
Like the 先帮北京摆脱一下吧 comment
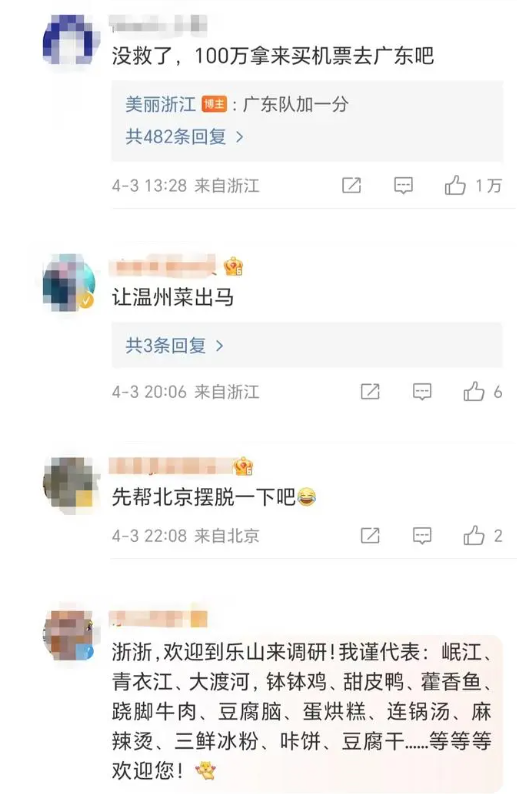(474, 535)
